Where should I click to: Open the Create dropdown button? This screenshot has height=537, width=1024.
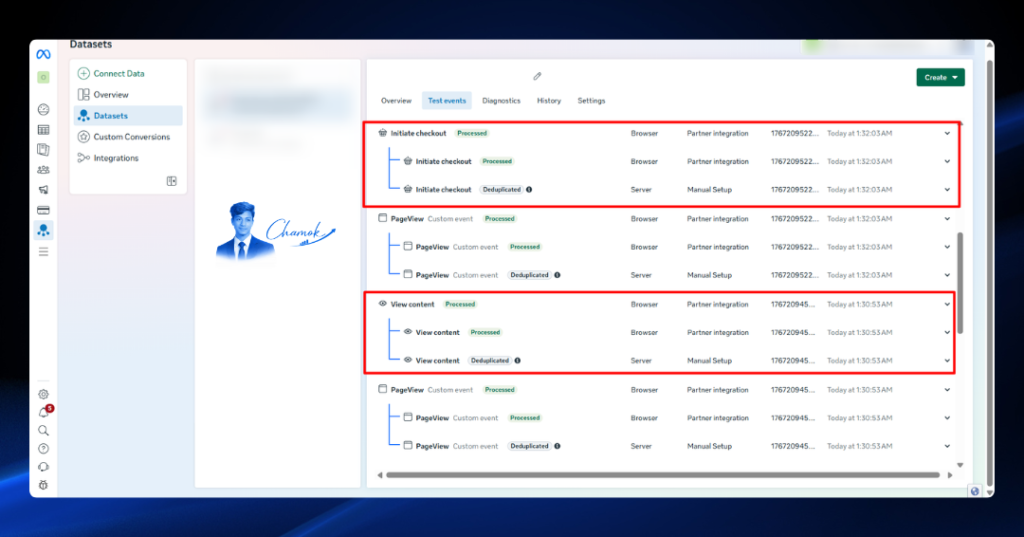(940, 77)
